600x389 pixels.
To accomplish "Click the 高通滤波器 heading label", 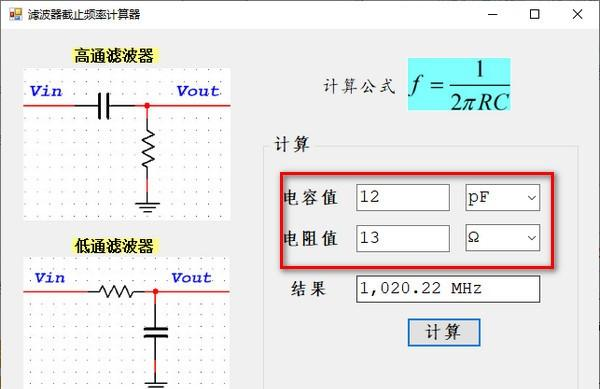I will [x=114, y=56].
